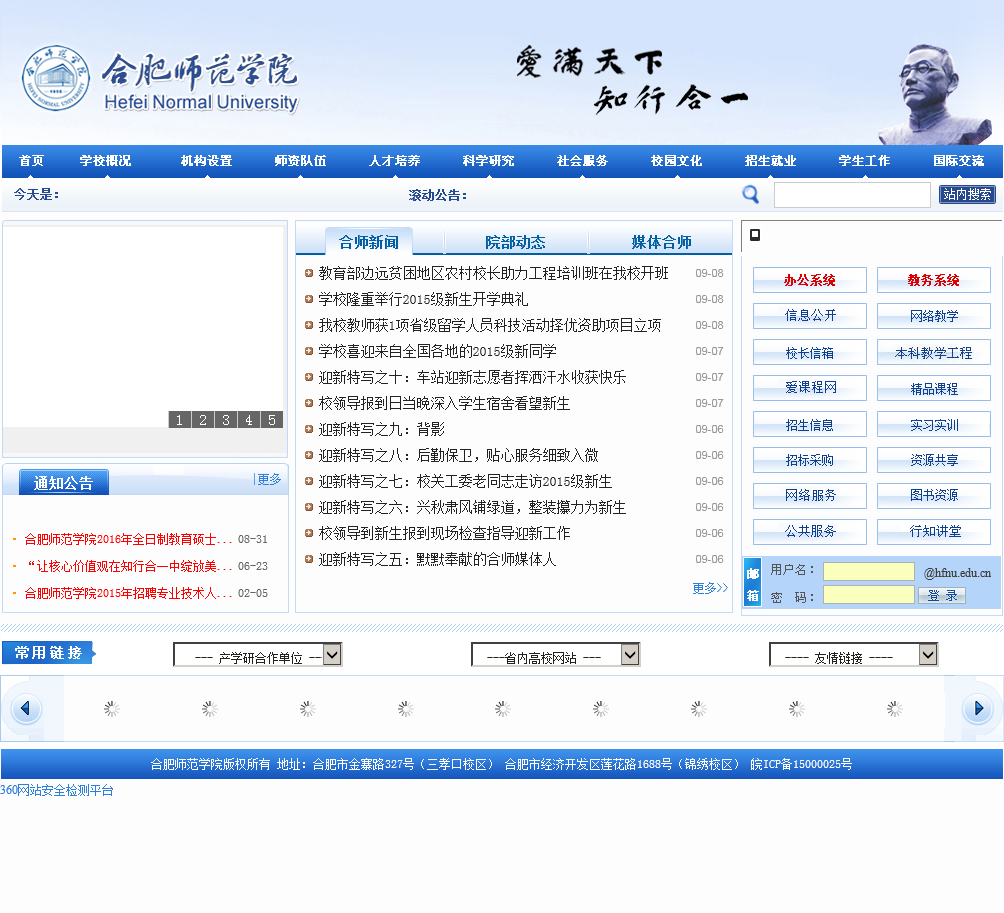The width and height of the screenshot is (1004, 913).
Task: Click the small phone icon above quick links
Action: 755,235
